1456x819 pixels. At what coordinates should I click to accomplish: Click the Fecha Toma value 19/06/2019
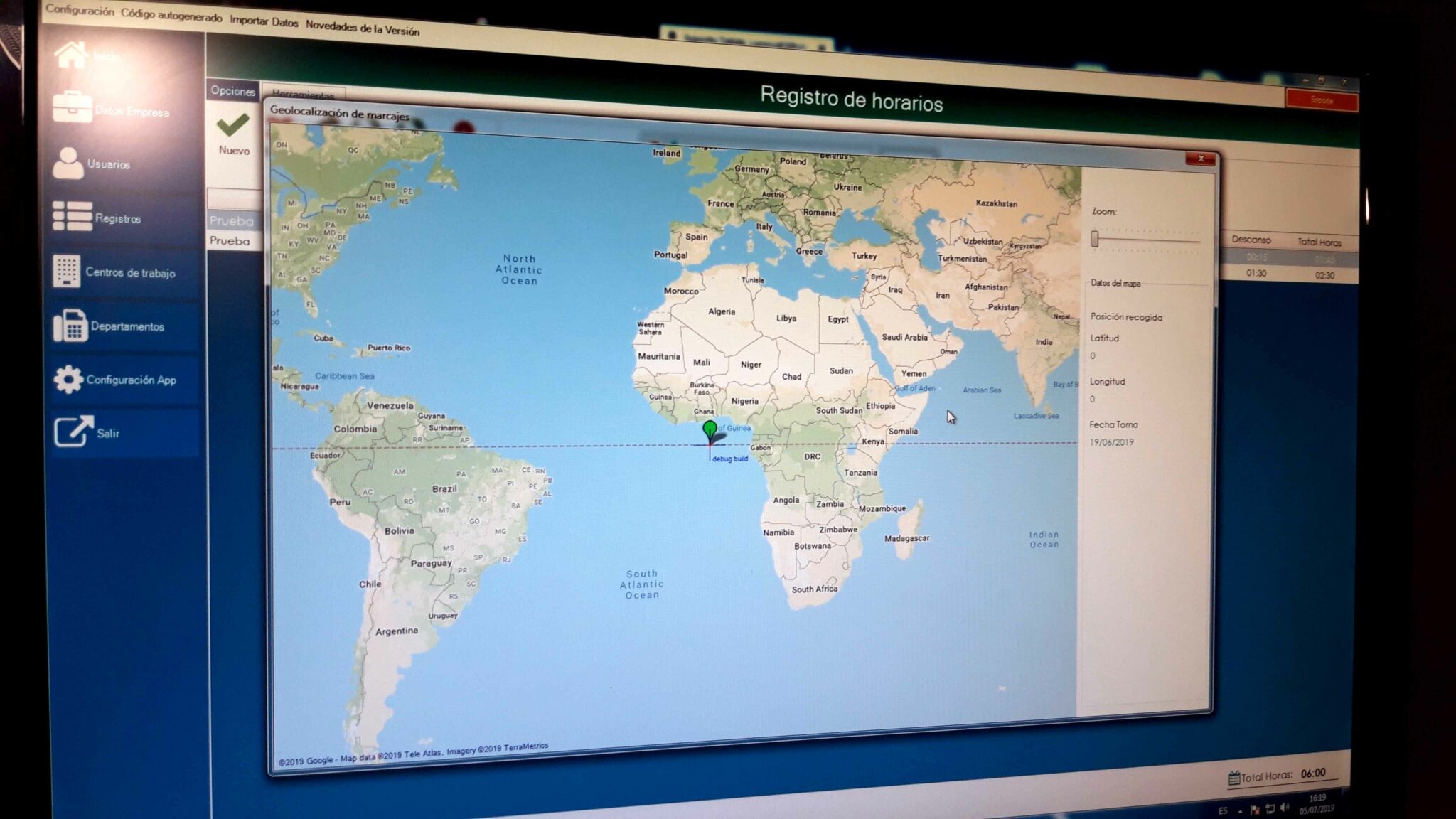pyautogui.click(x=1112, y=442)
